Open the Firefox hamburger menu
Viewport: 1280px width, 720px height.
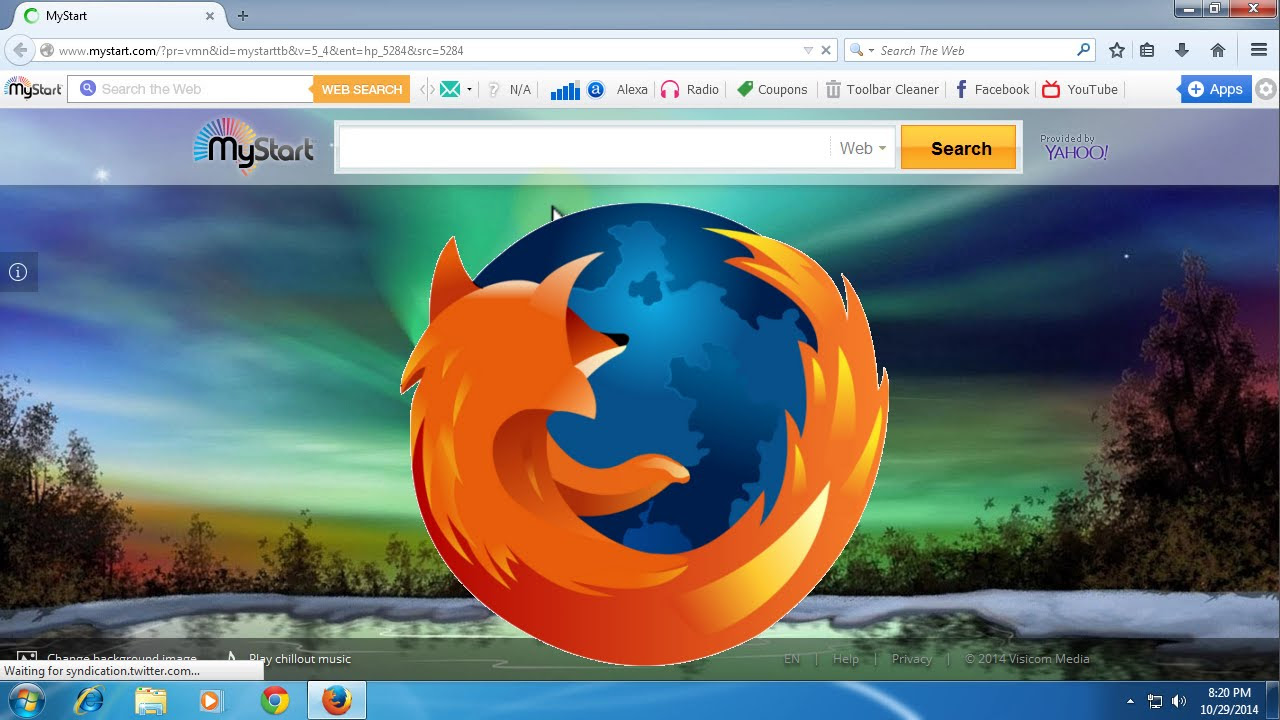coord(1259,50)
